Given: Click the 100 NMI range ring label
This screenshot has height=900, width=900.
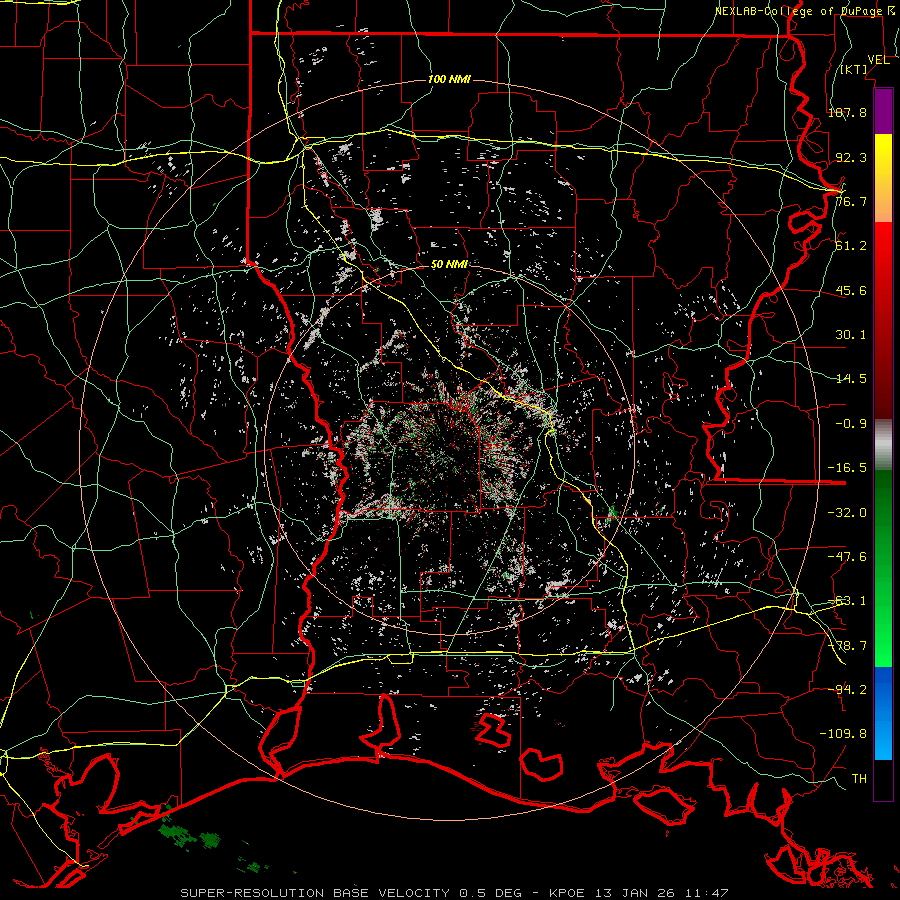Looking at the screenshot, I should [x=449, y=79].
